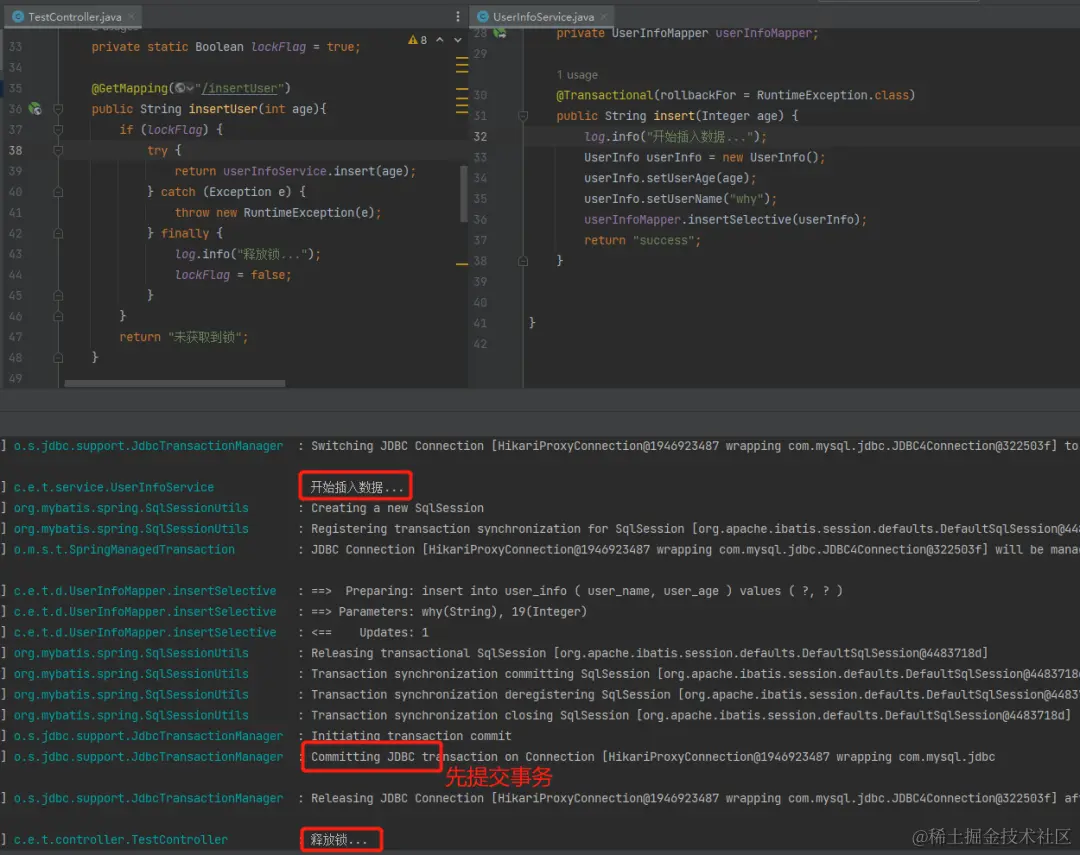This screenshot has height=855, width=1080.
Task: Switch to the UserInfoService.java tab
Action: coord(543,17)
